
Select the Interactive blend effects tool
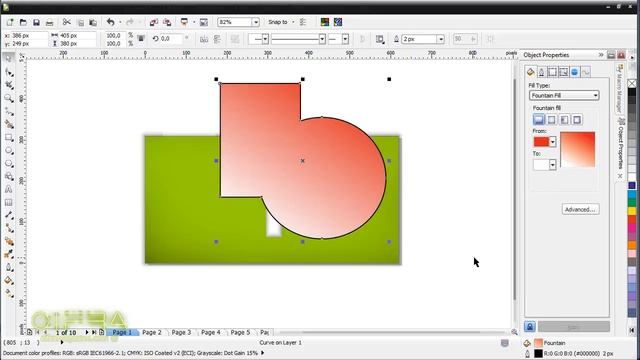click(x=9, y=242)
